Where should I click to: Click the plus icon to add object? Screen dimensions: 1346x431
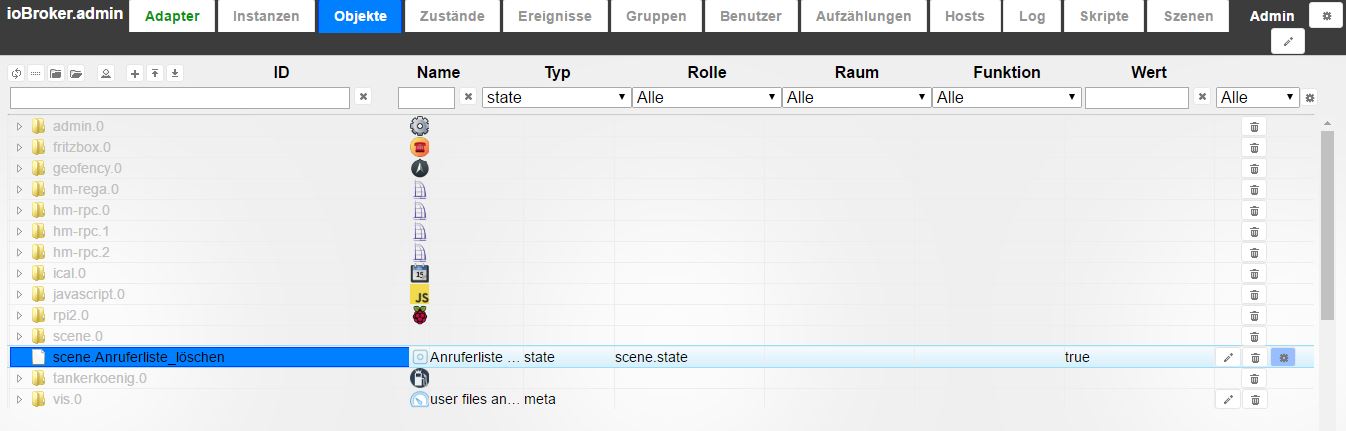pyautogui.click(x=135, y=73)
